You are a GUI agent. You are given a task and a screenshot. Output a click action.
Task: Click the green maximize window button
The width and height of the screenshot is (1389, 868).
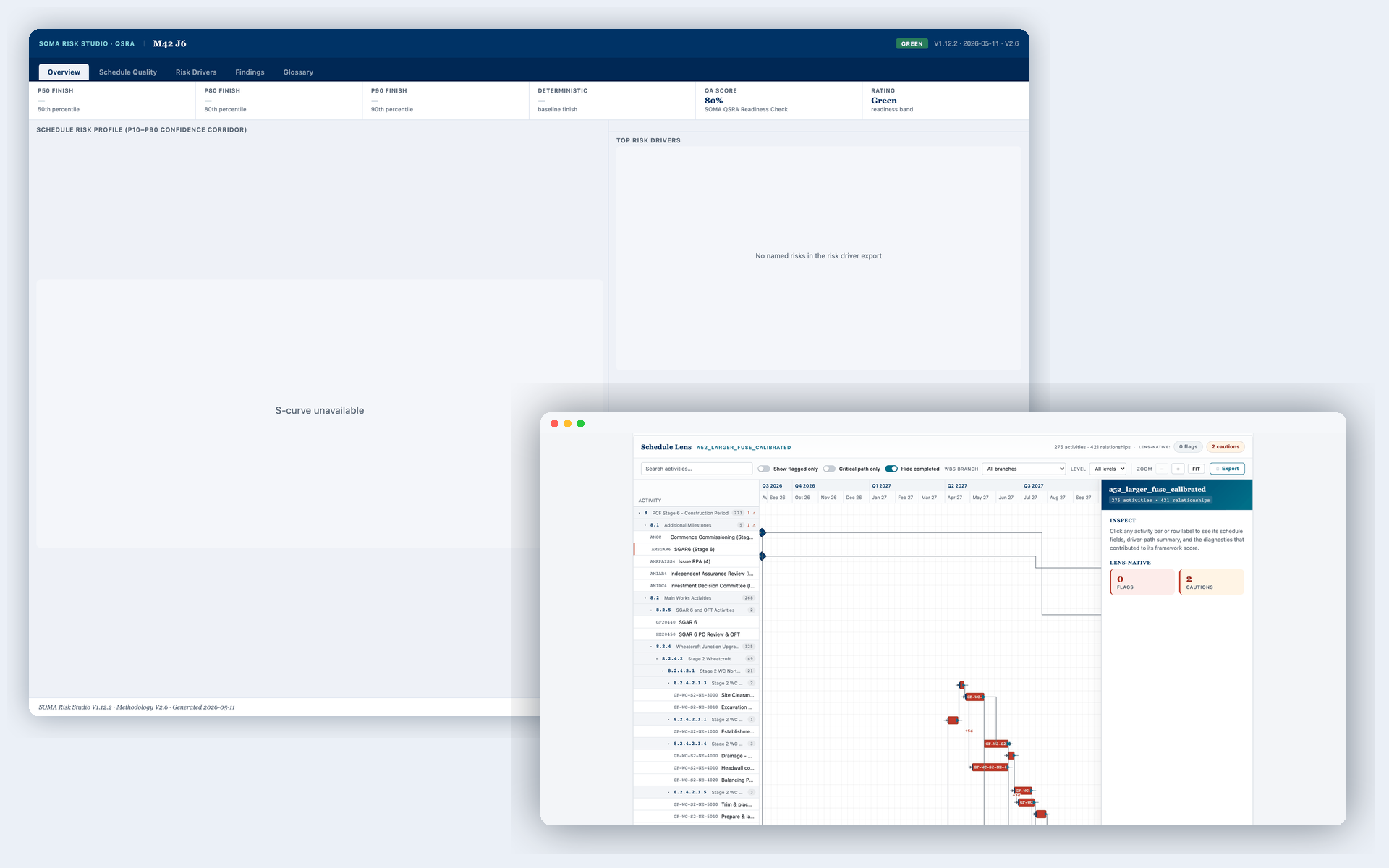point(580,424)
